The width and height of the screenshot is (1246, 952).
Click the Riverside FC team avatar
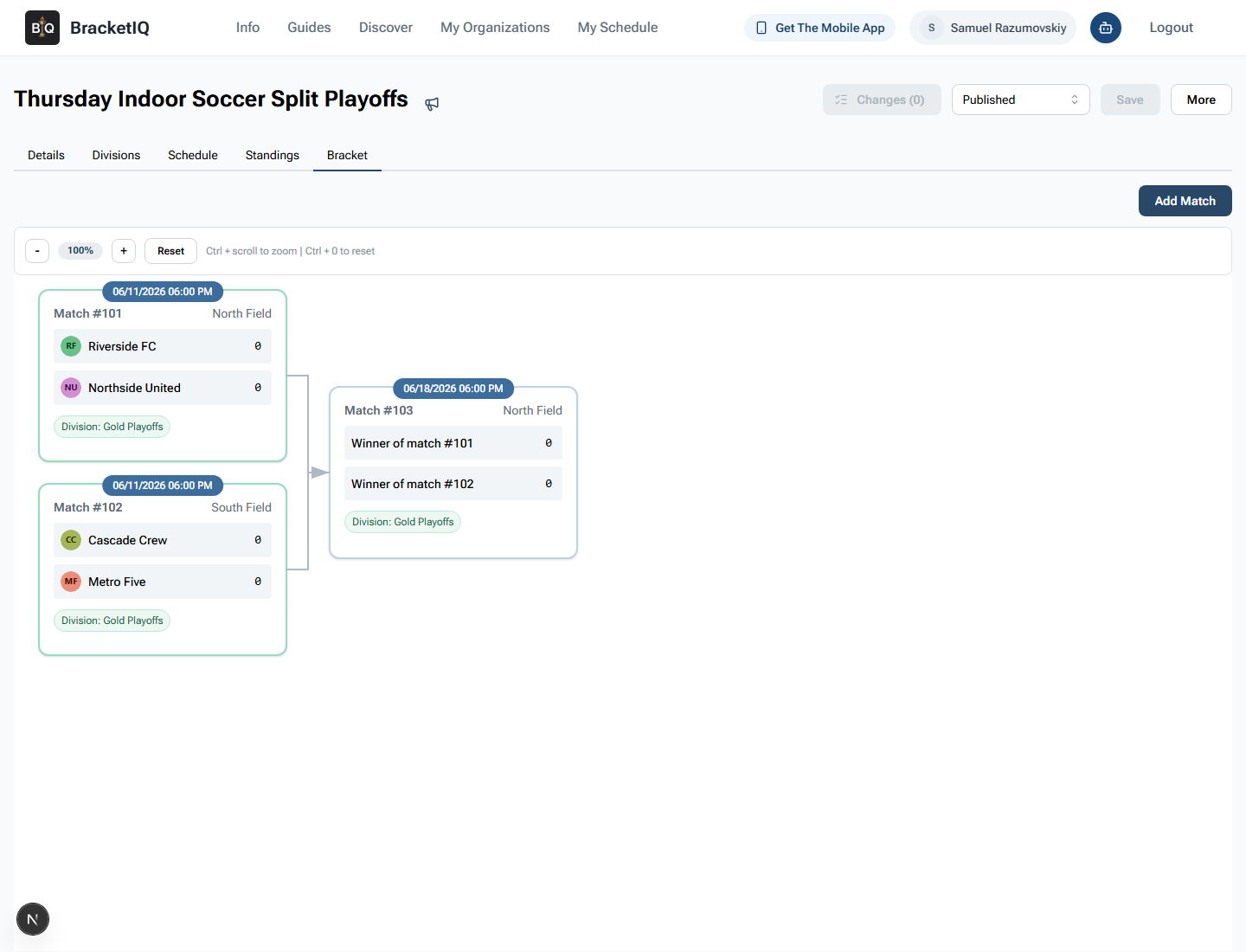71,346
